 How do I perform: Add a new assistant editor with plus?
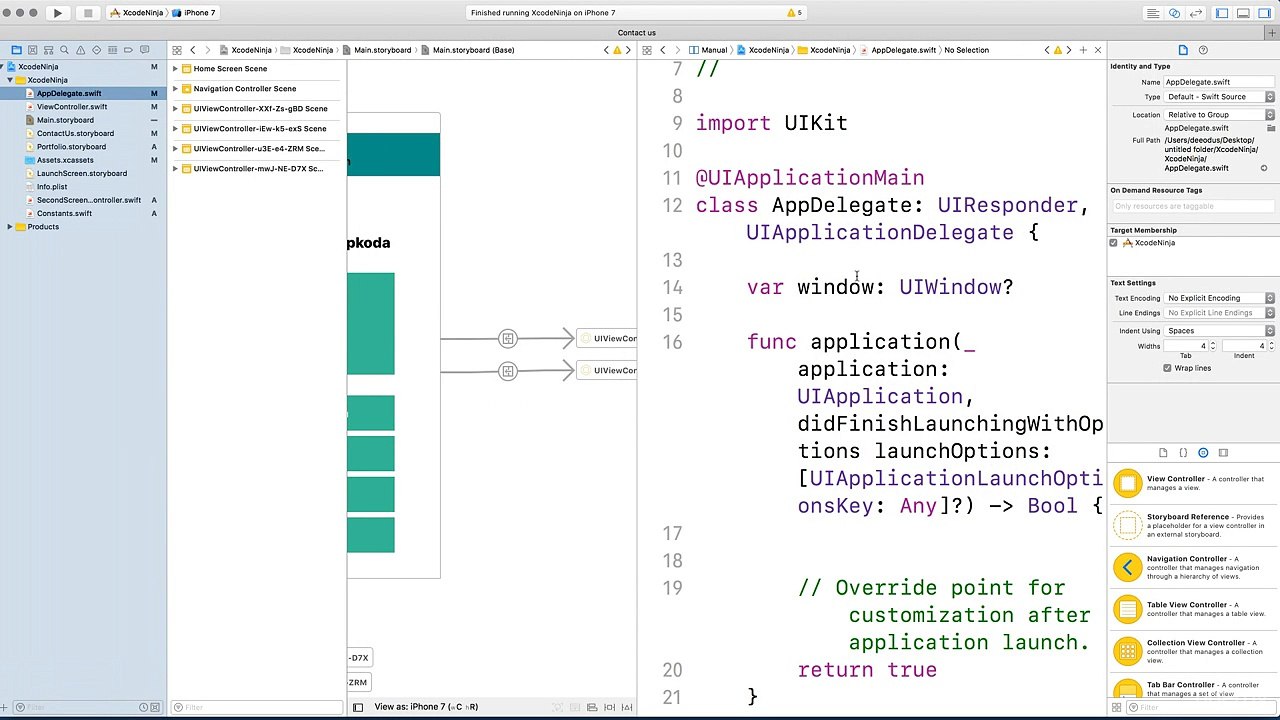(1083, 50)
